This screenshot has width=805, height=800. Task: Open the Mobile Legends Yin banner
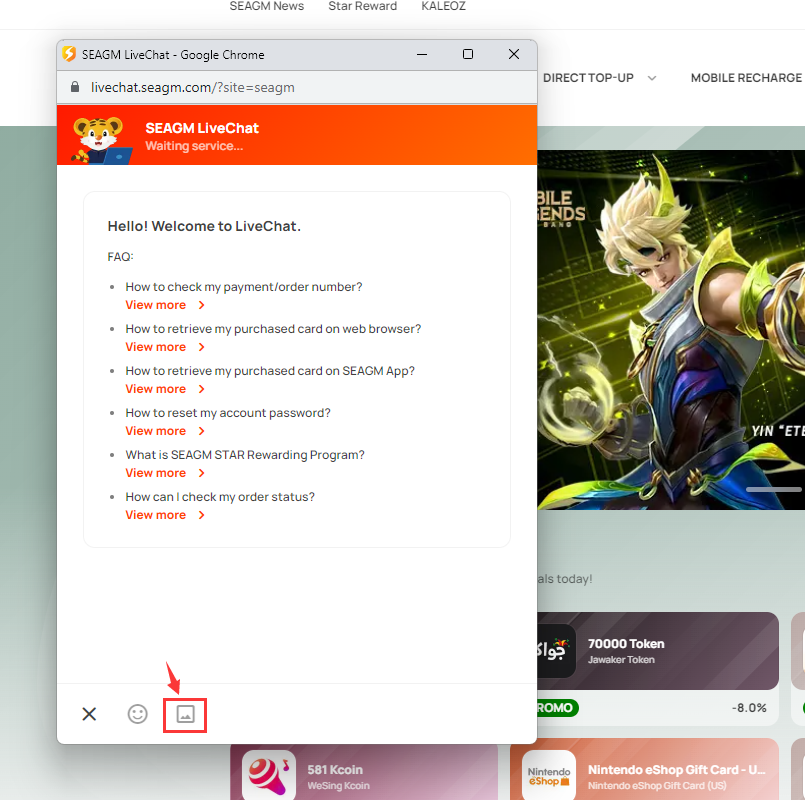[x=671, y=330]
